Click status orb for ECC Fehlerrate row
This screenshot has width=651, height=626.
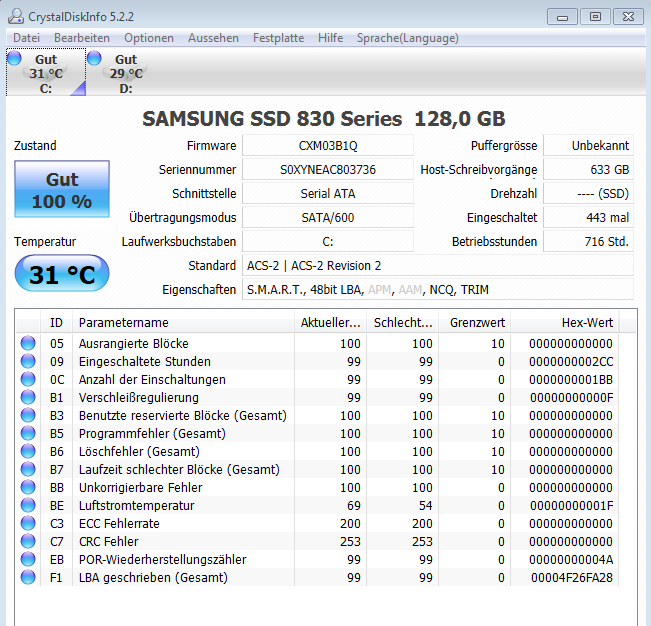coord(28,523)
